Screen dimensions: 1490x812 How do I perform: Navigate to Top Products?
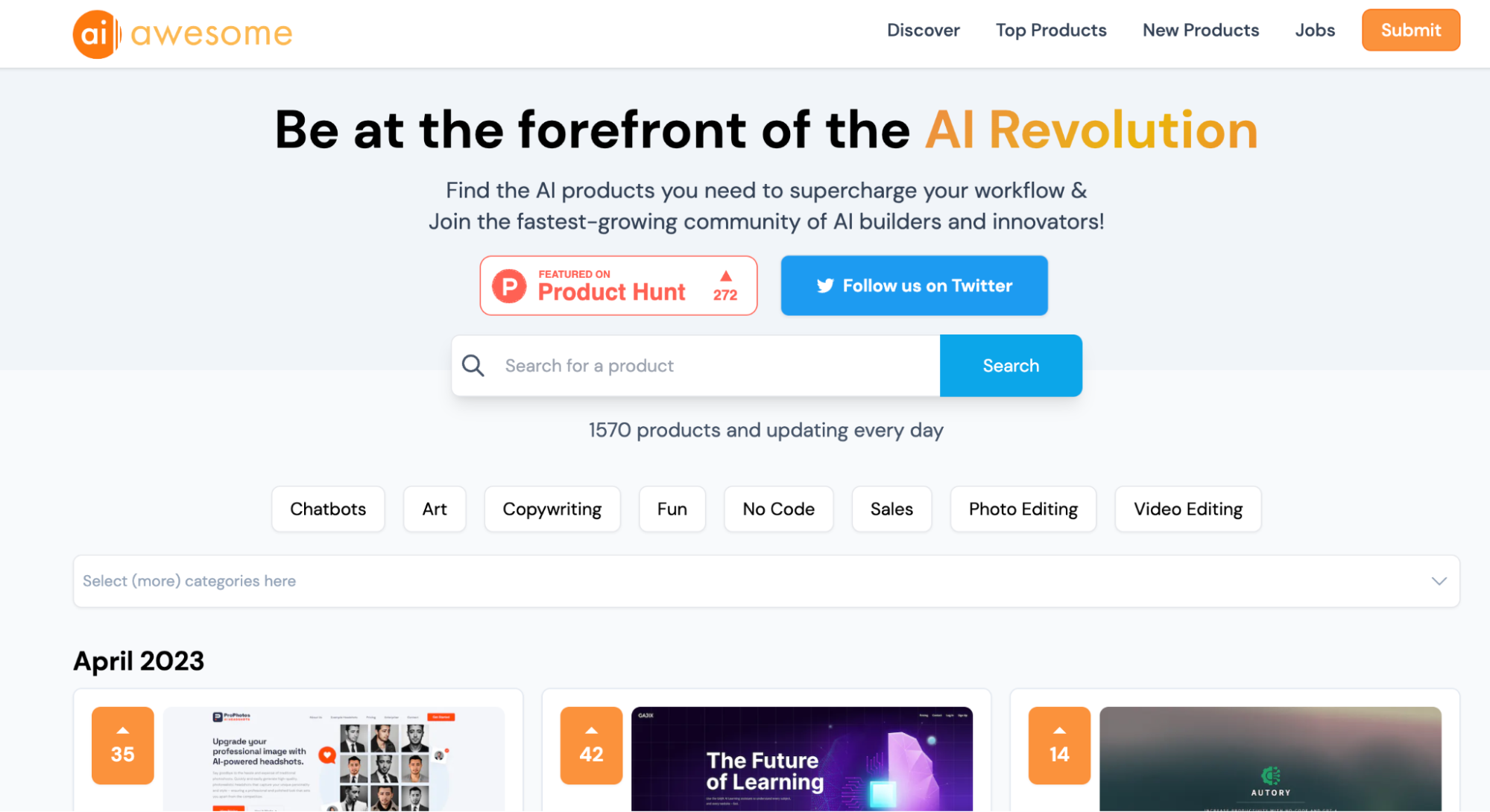[1051, 30]
